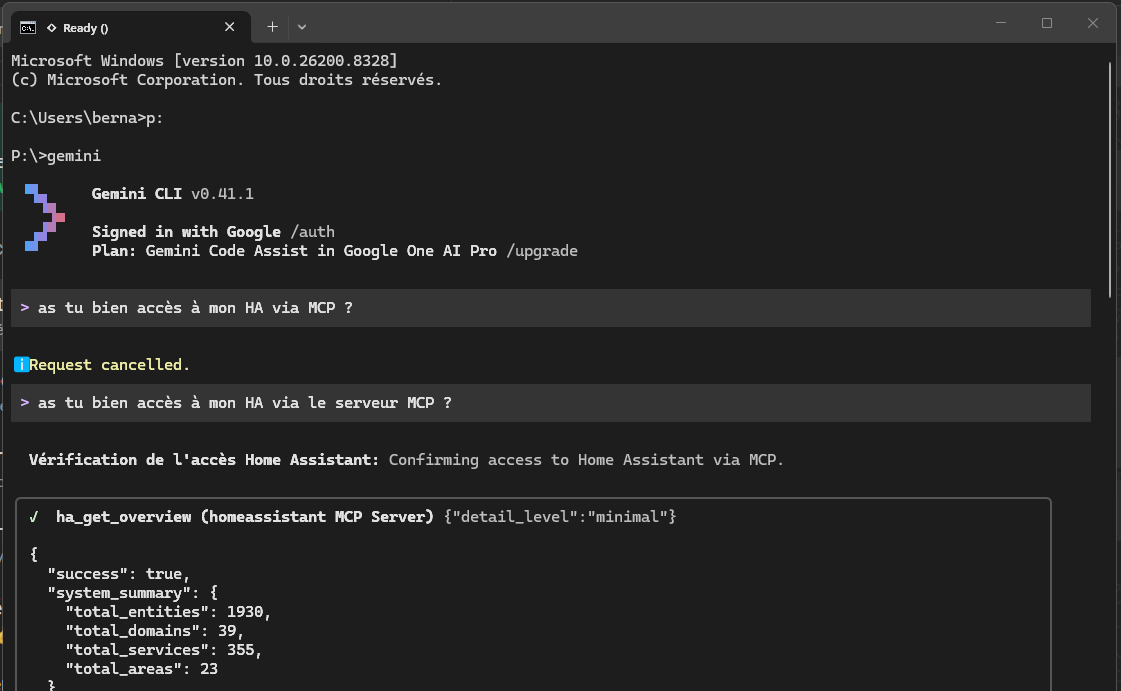Click "Vérification de l'accès Home Assistant:" heading
This screenshot has height=691, width=1121.
pyautogui.click(x=204, y=460)
